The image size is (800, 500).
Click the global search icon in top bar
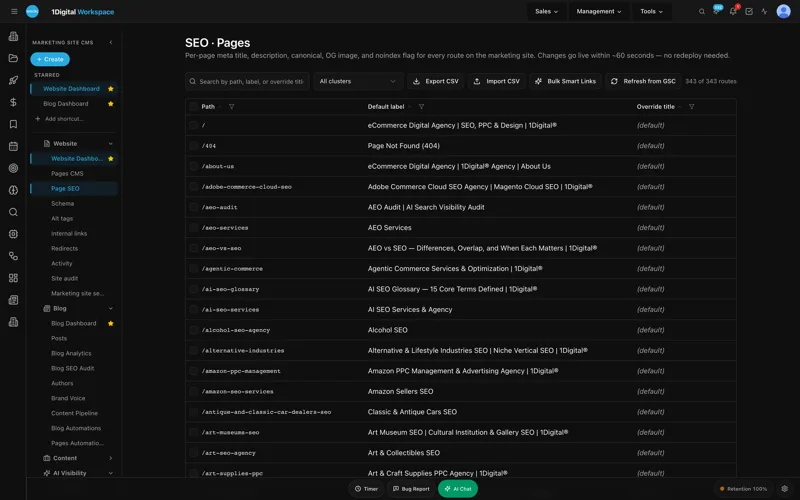(x=702, y=11)
